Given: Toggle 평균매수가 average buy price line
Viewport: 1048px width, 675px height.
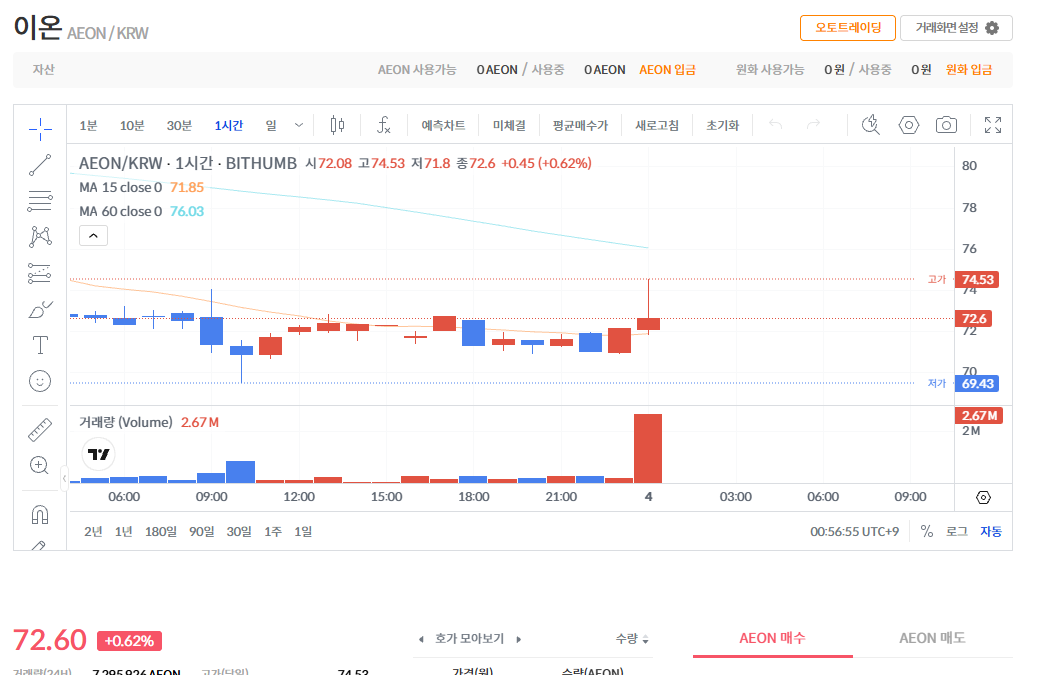Looking at the screenshot, I should tap(580, 125).
